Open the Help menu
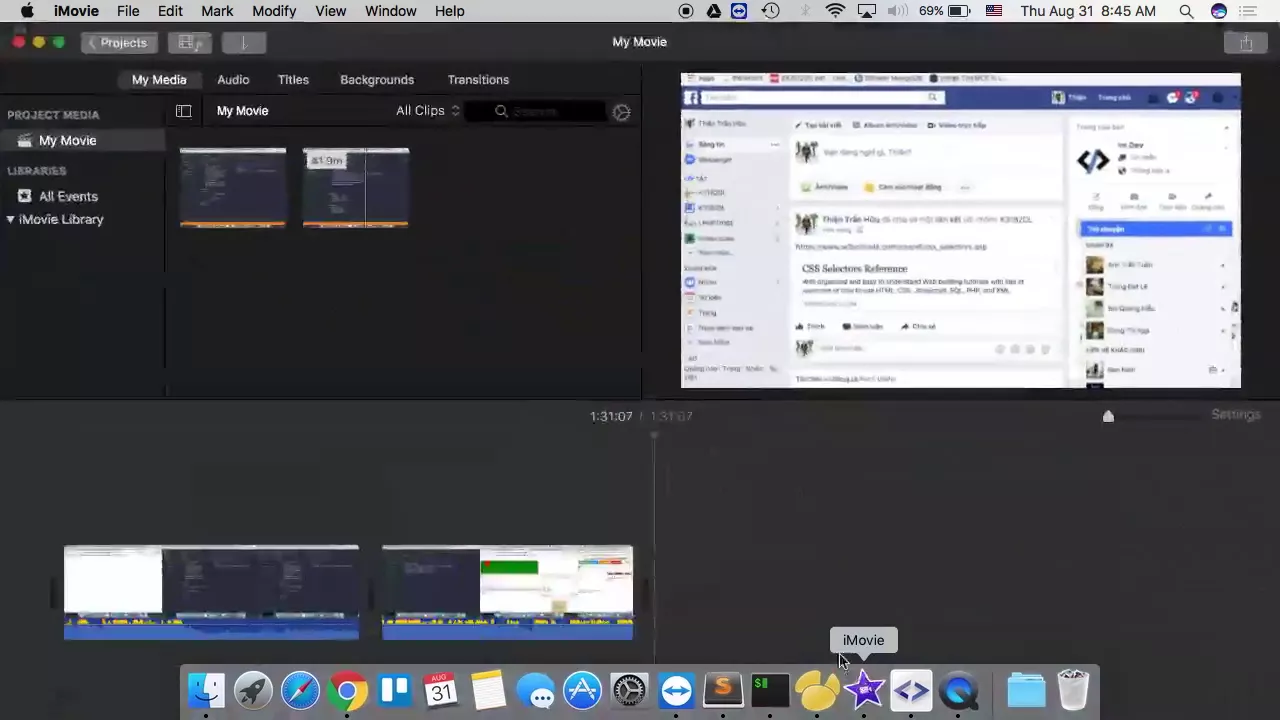Screen dimensions: 1280x720 (450, 11)
